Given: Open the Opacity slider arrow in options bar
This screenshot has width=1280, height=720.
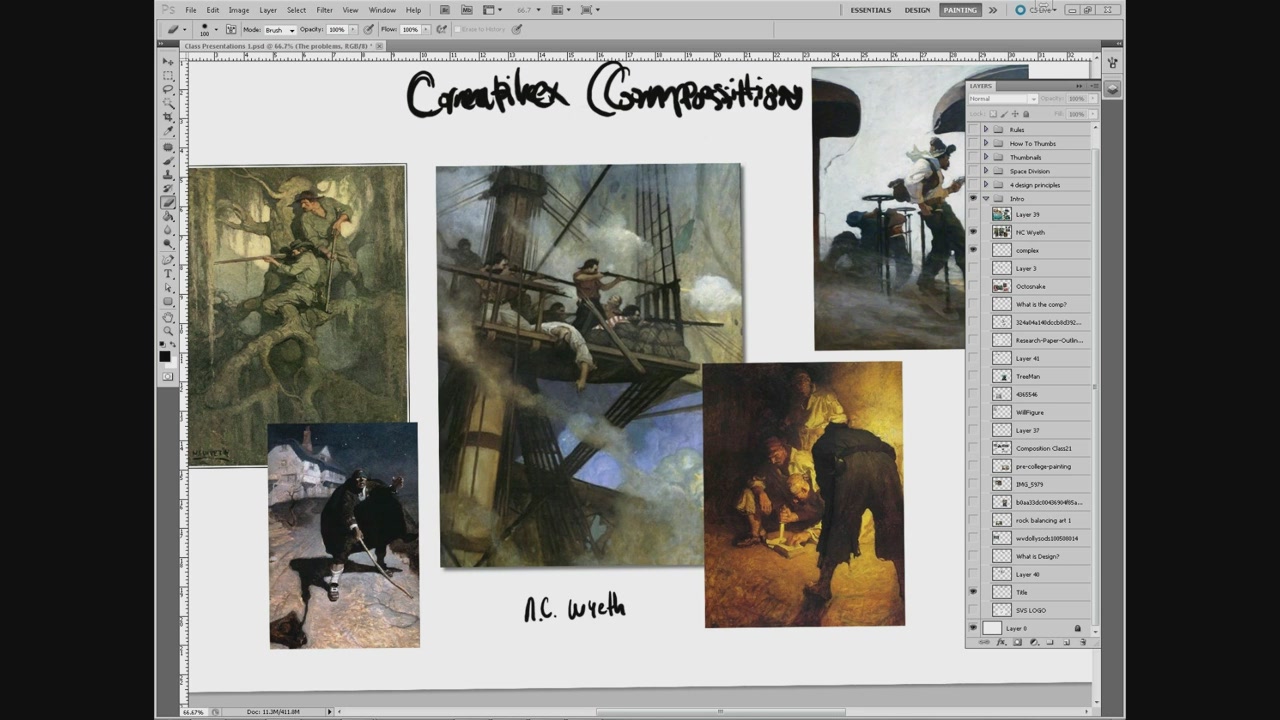Looking at the screenshot, I should [353, 29].
